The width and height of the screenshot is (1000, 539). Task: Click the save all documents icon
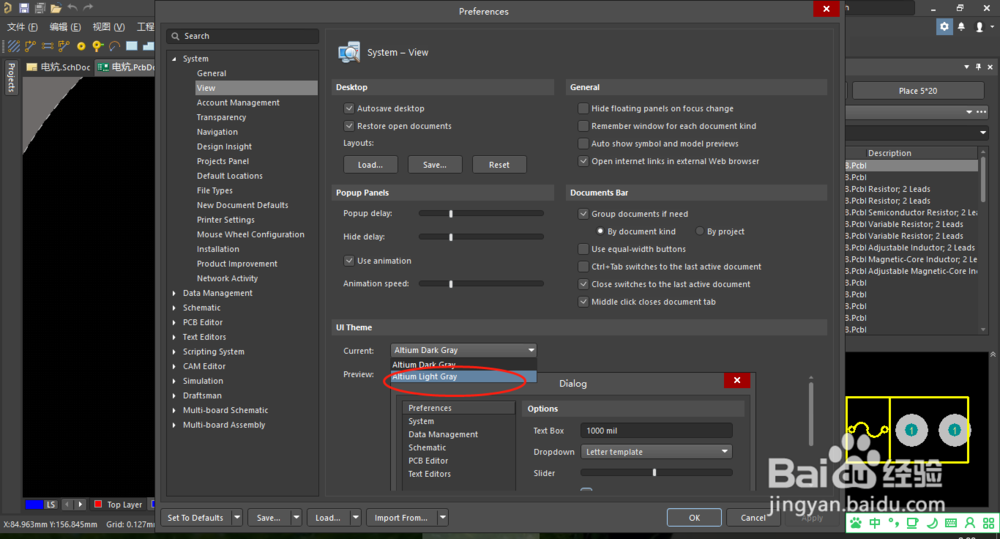pos(40,8)
